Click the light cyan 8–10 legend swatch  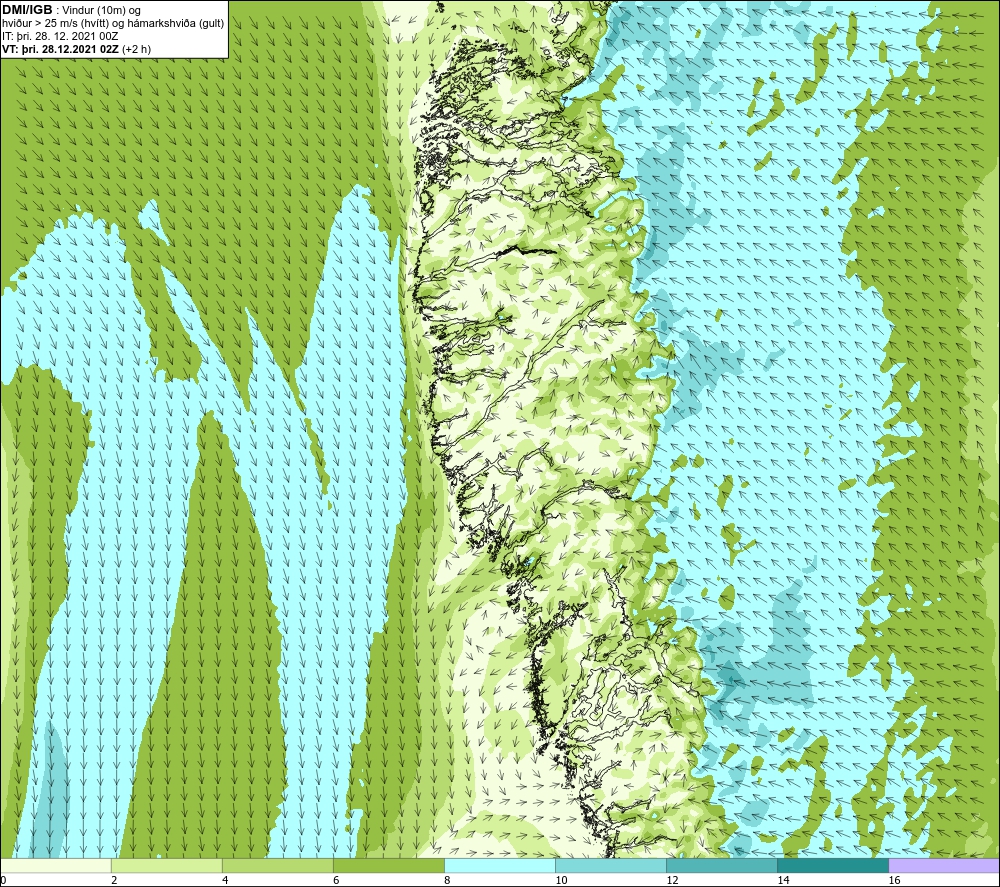tap(499, 866)
